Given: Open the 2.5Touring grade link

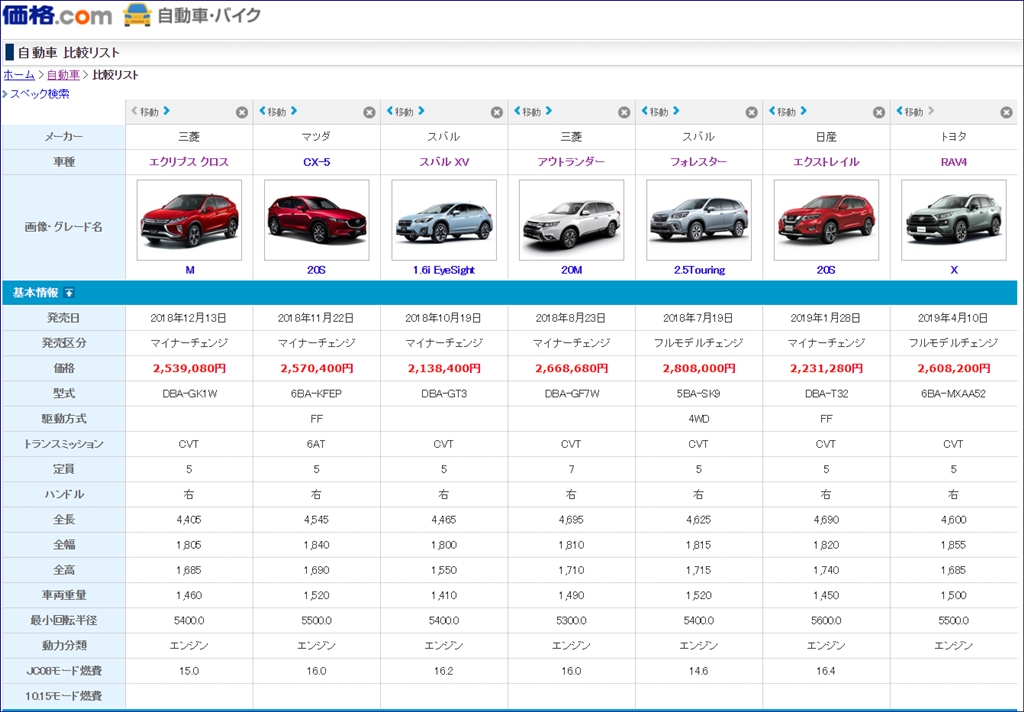Looking at the screenshot, I should pos(699,270).
